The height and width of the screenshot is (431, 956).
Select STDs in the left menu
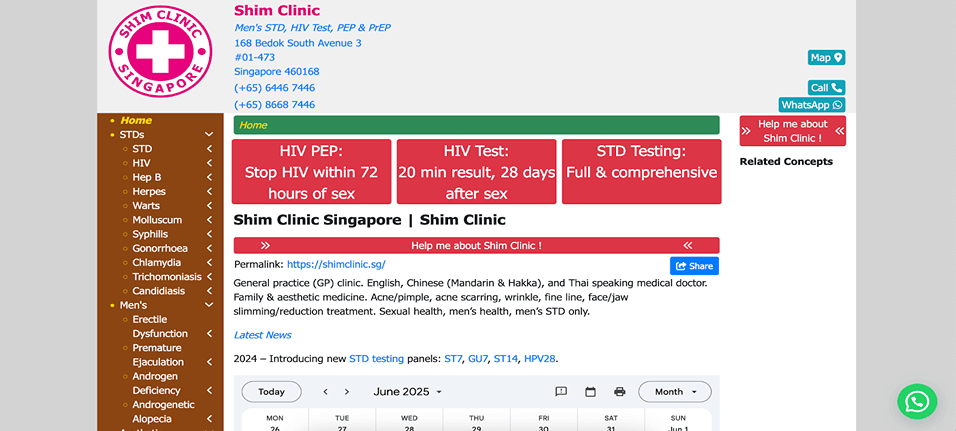click(x=132, y=135)
